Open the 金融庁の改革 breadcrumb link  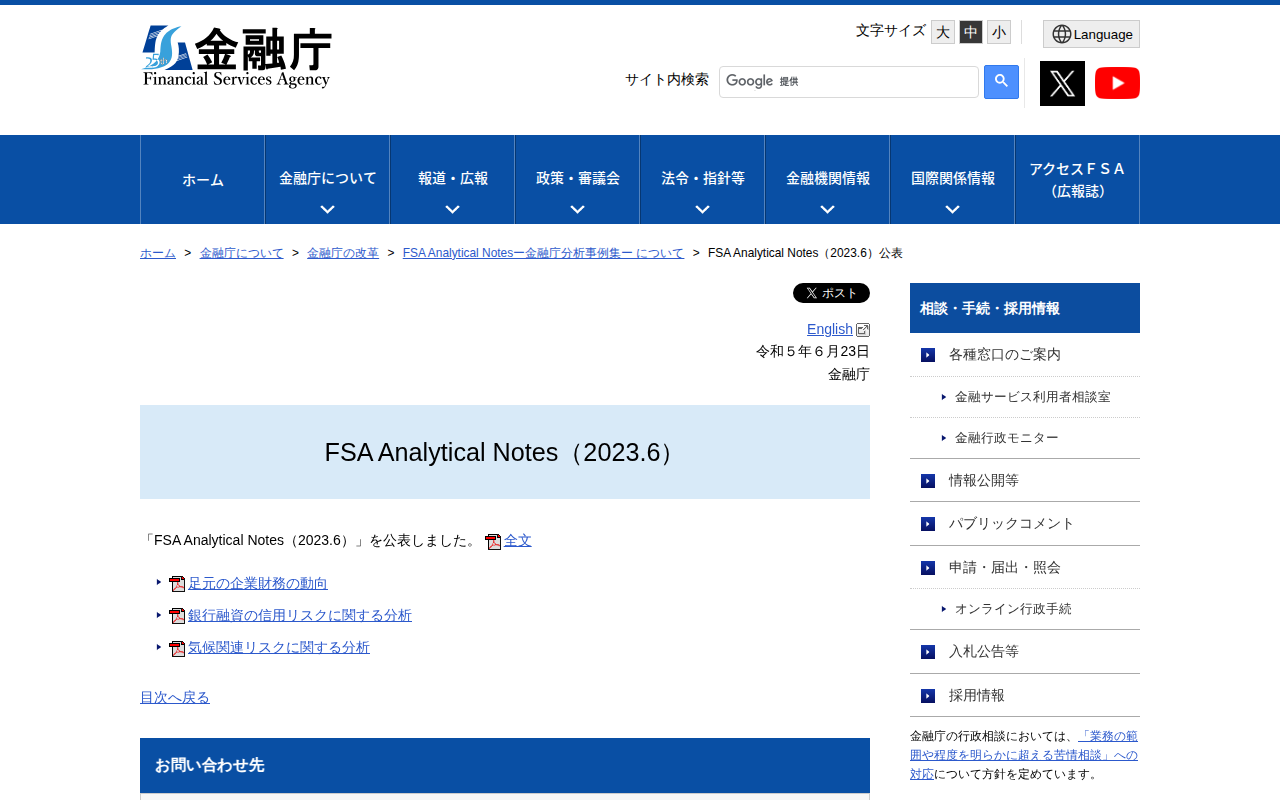click(x=343, y=253)
